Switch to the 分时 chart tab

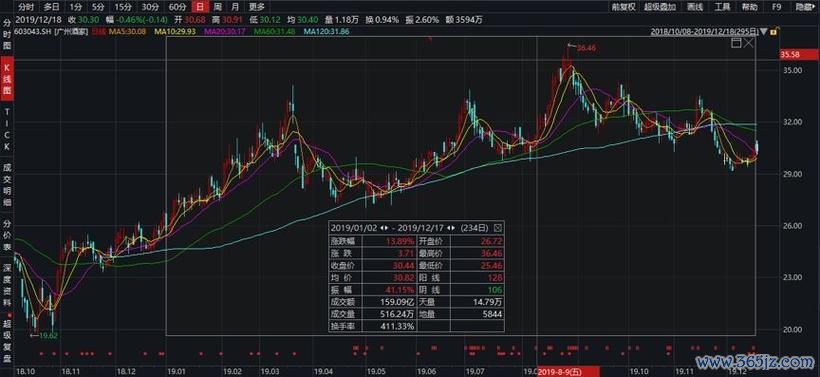coord(26,7)
